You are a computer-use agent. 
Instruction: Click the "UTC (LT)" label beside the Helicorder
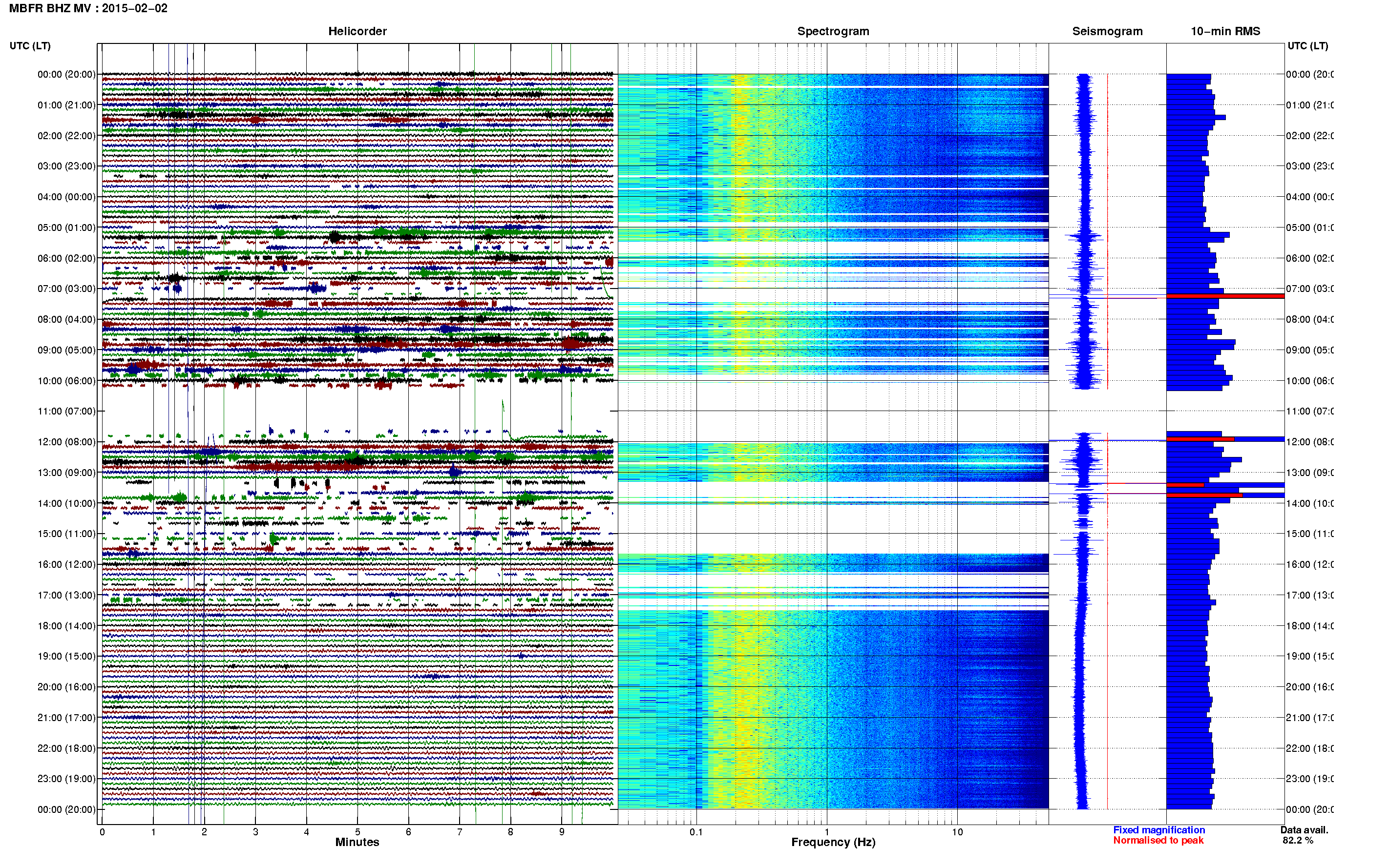(x=30, y=46)
